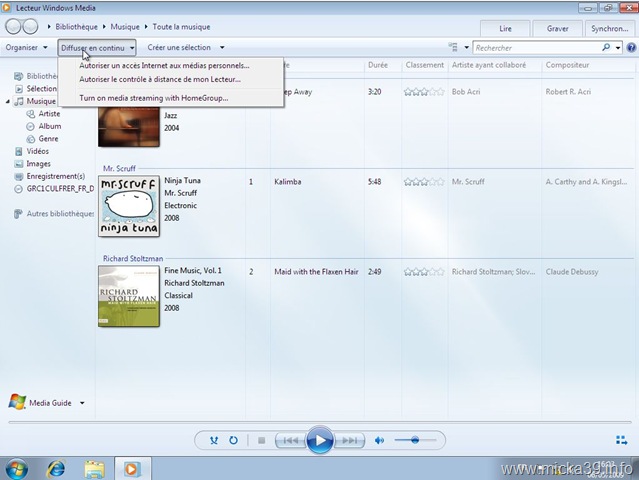Toggle repeat in playback controls
The width and height of the screenshot is (639, 480).
[233, 440]
